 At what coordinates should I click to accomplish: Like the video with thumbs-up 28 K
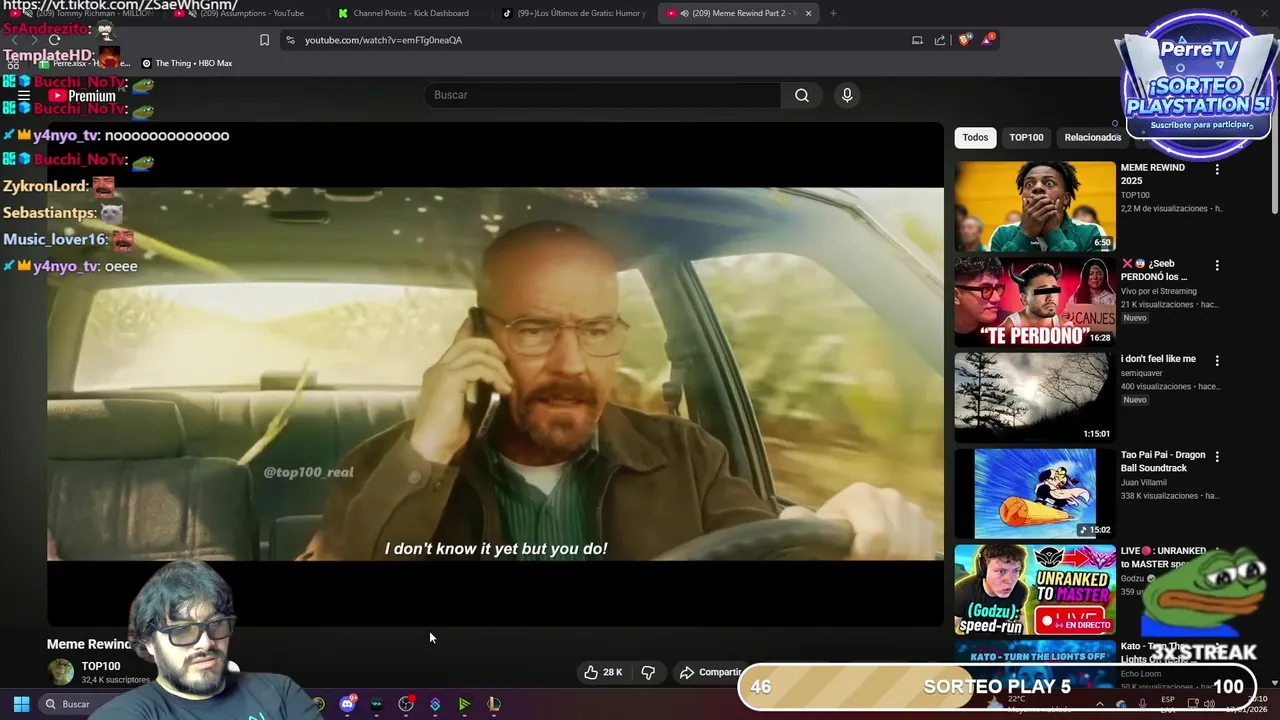pos(603,672)
